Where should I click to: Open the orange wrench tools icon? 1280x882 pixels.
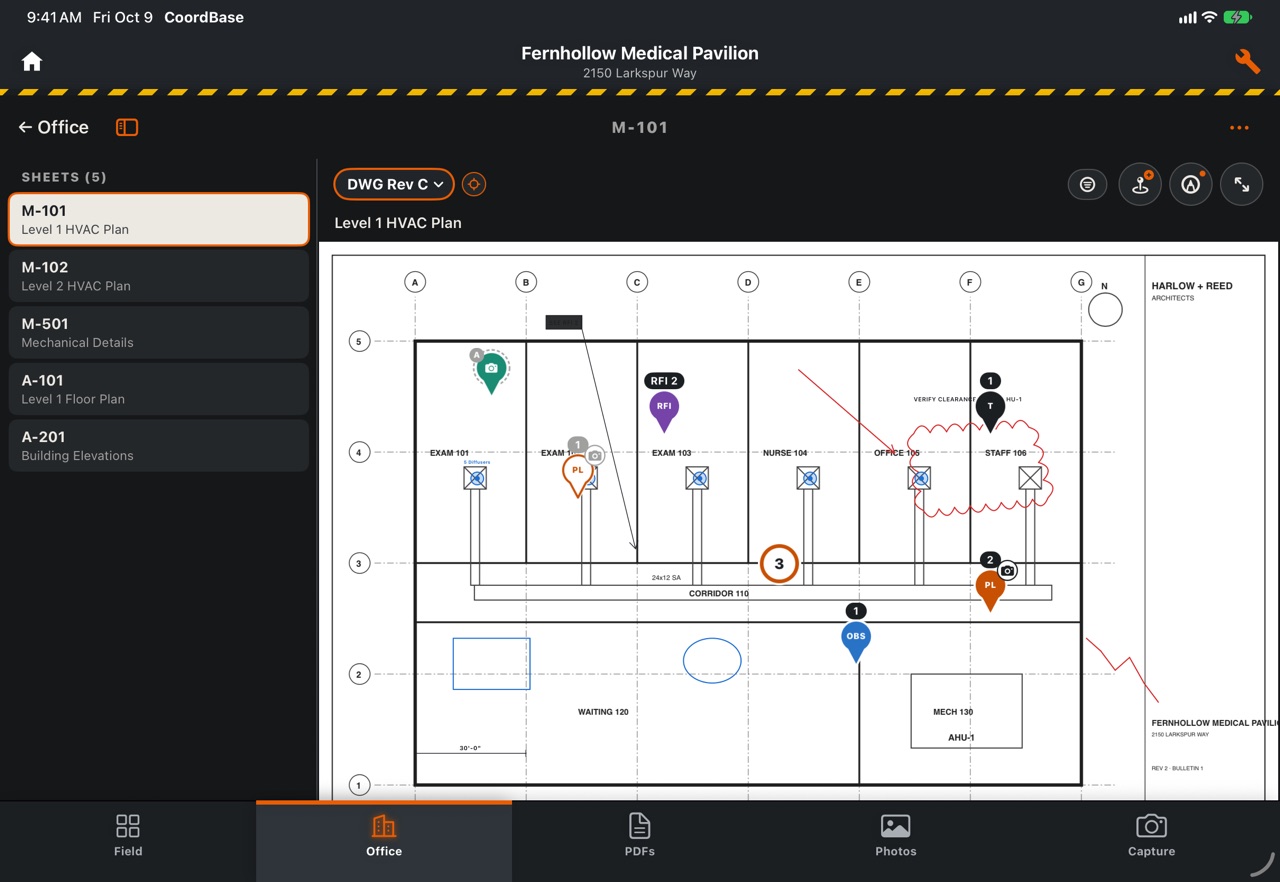tap(1247, 62)
